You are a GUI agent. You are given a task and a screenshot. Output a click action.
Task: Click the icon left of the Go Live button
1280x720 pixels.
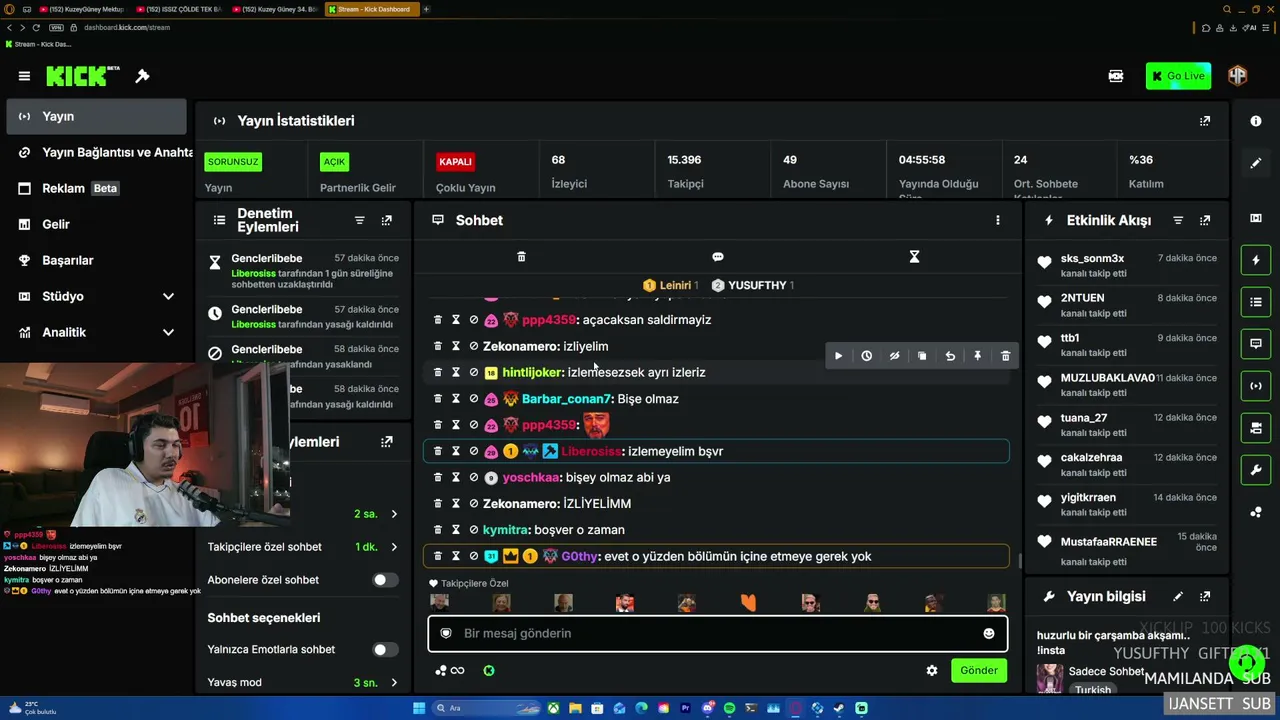point(1116,76)
